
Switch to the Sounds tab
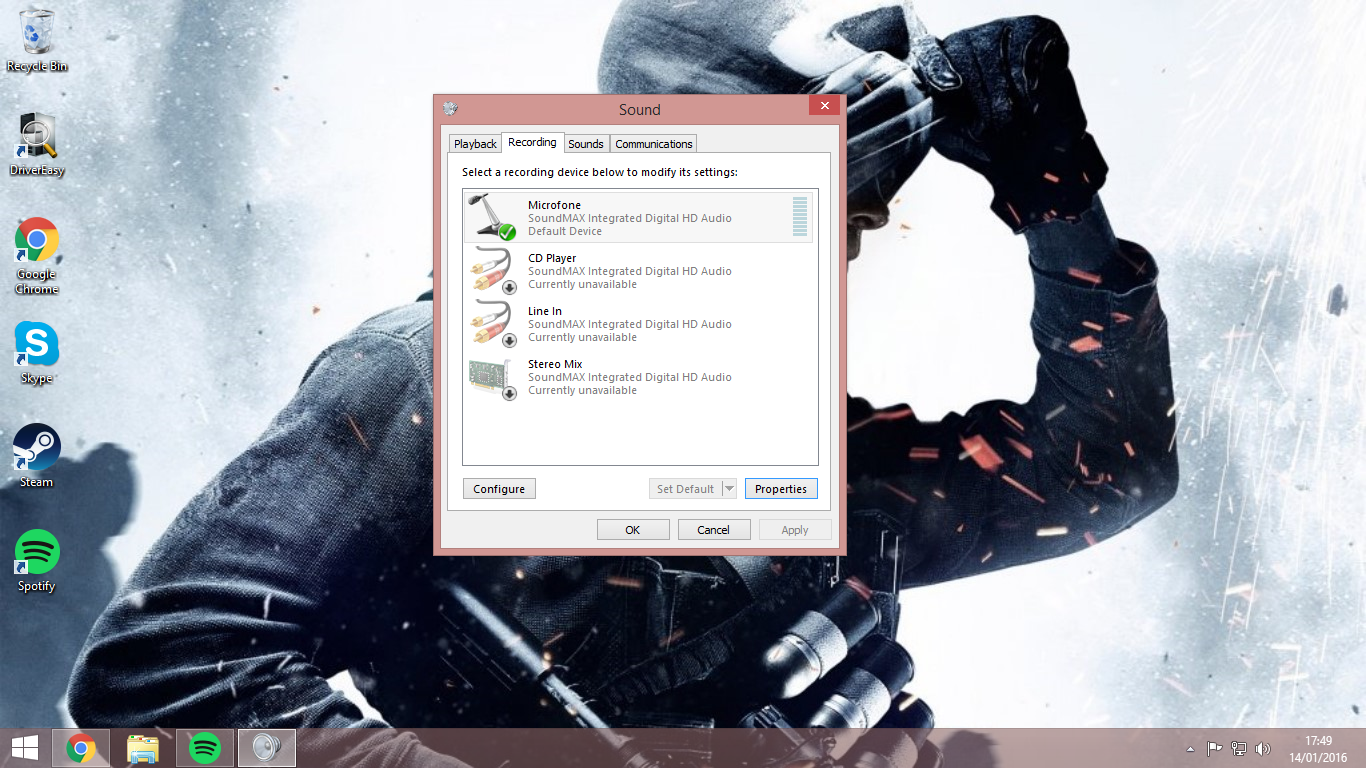[x=586, y=144]
